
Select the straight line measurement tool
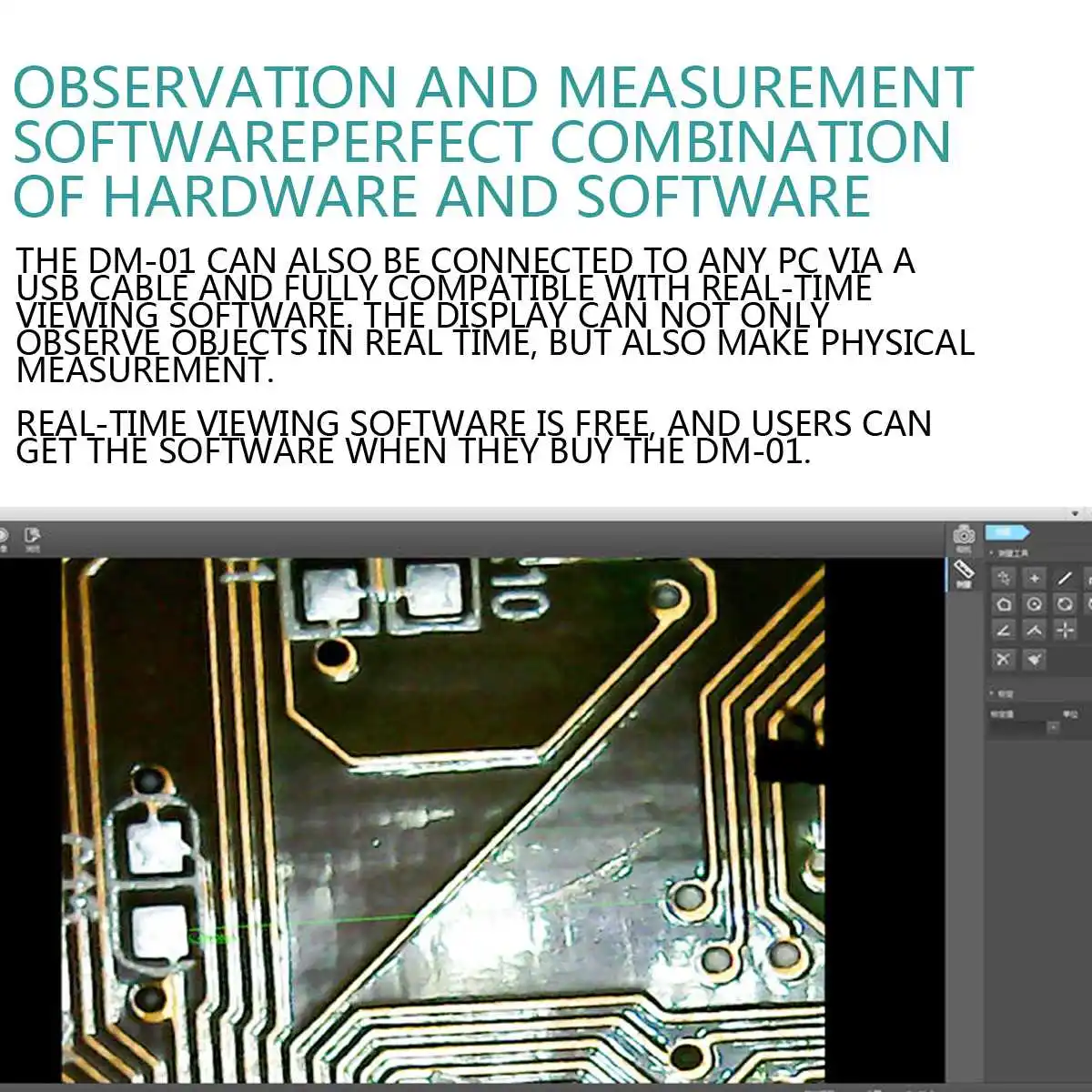(1066, 578)
